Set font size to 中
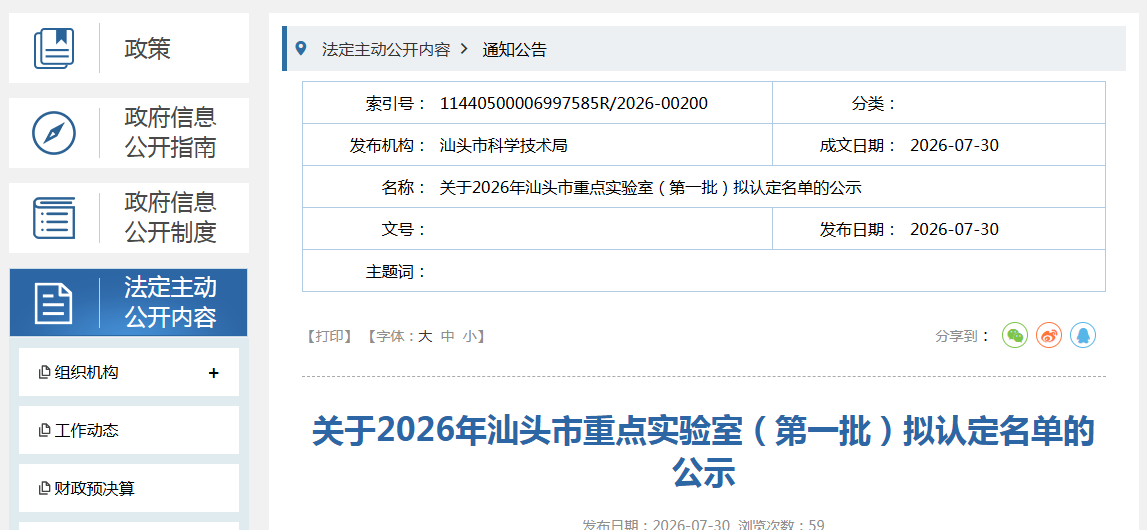 pos(448,336)
